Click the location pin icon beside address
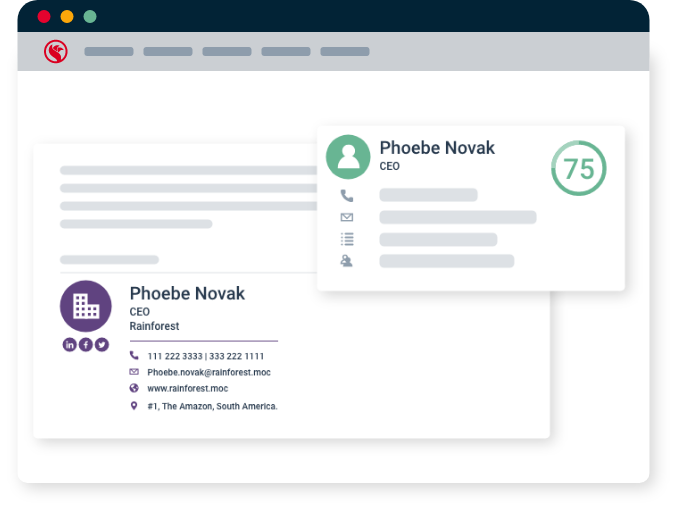Screen dimensions: 677x511 point(134,406)
